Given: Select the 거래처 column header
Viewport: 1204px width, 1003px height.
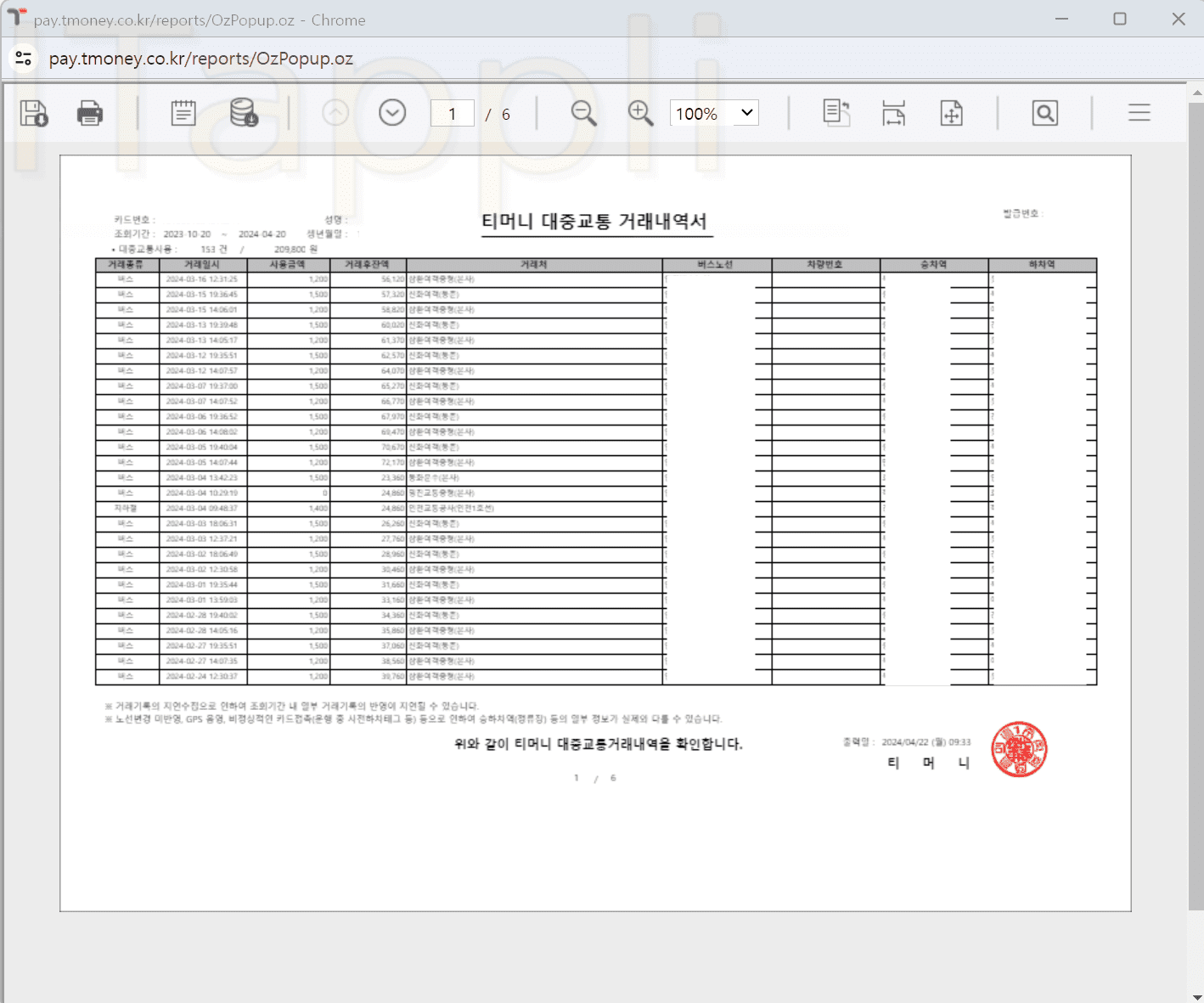Looking at the screenshot, I should point(534,265).
